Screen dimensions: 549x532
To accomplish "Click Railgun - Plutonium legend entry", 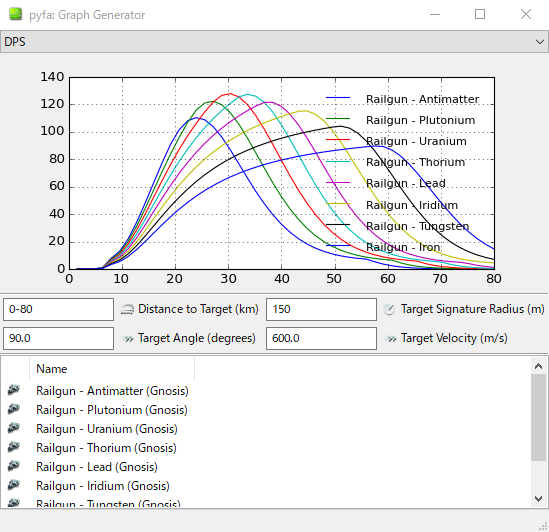I will pyautogui.click(x=400, y=120).
